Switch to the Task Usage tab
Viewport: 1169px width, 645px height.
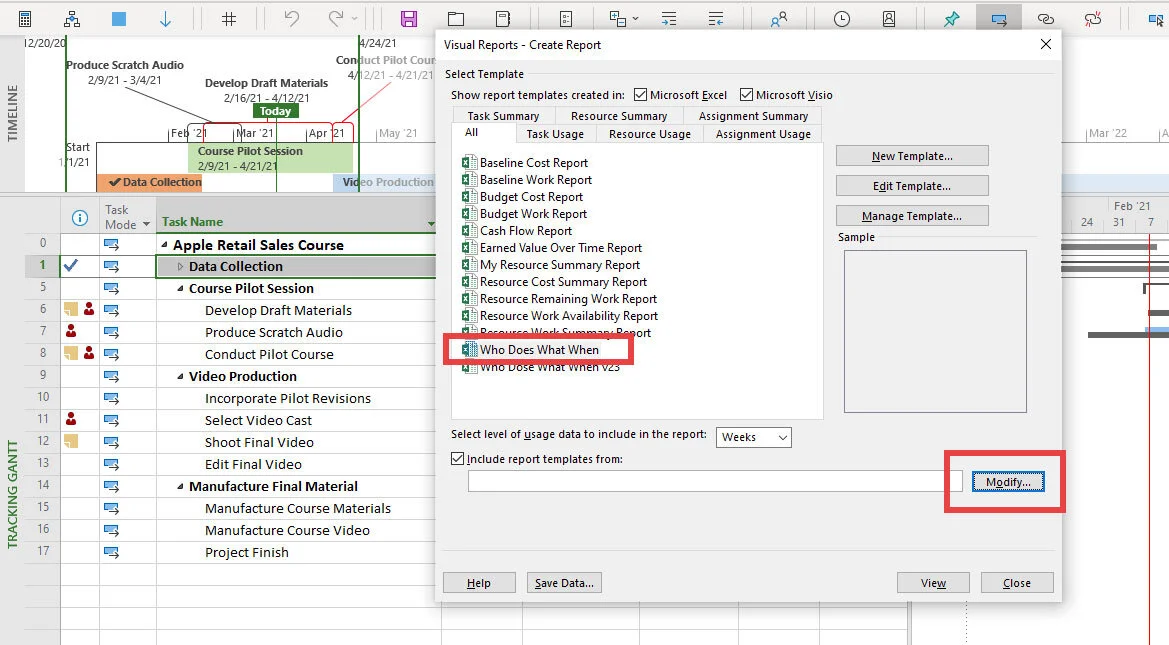[555, 134]
